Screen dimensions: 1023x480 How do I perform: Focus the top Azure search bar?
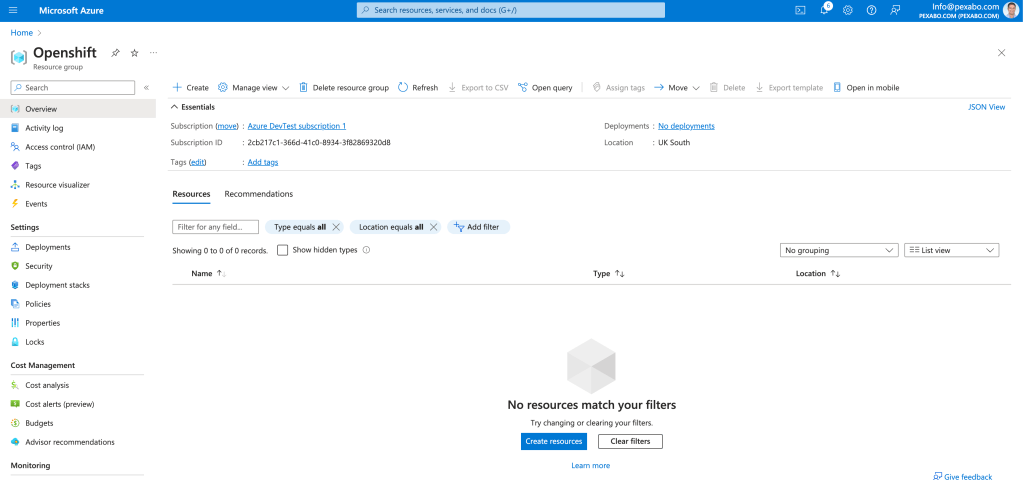tap(511, 10)
